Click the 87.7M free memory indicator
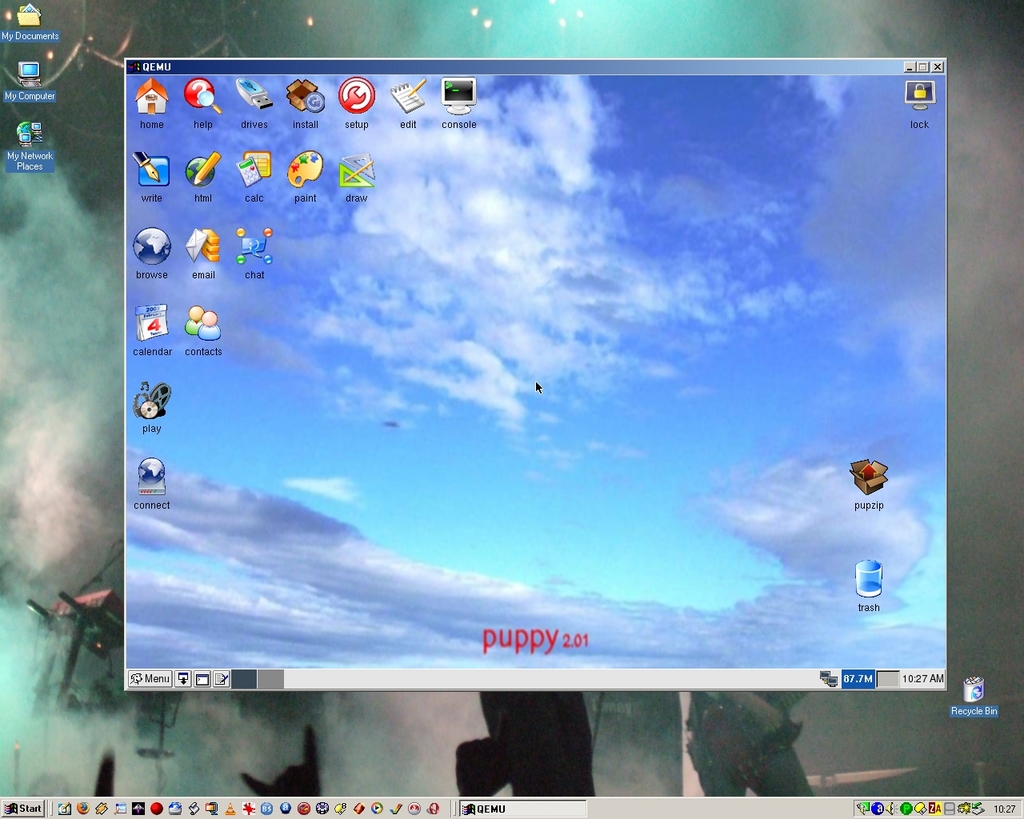This screenshot has width=1024, height=819. [x=857, y=679]
